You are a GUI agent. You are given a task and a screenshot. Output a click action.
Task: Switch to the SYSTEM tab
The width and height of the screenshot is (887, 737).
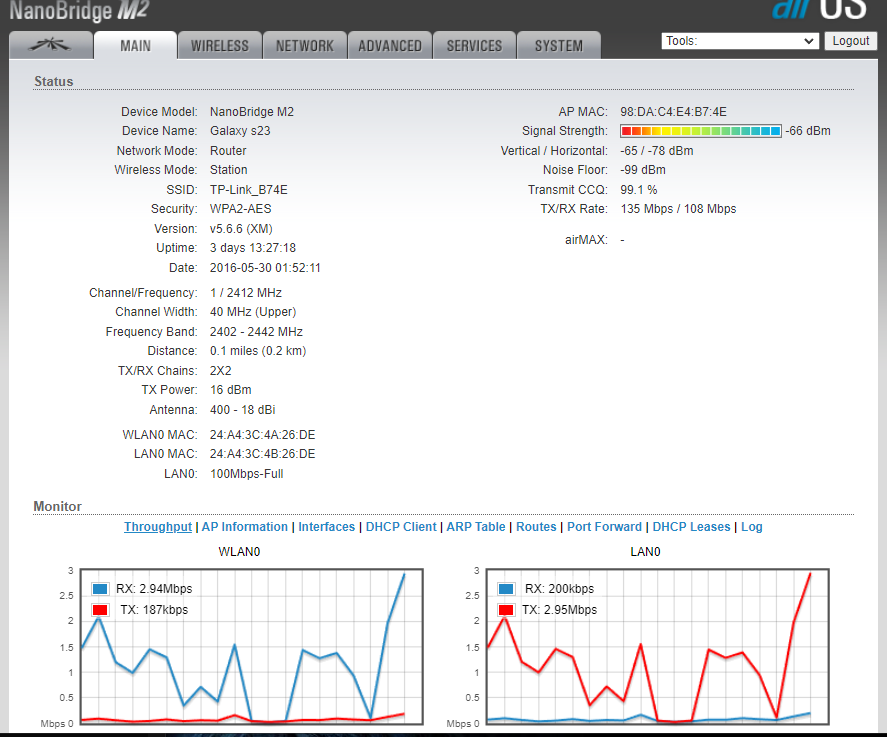[559, 45]
